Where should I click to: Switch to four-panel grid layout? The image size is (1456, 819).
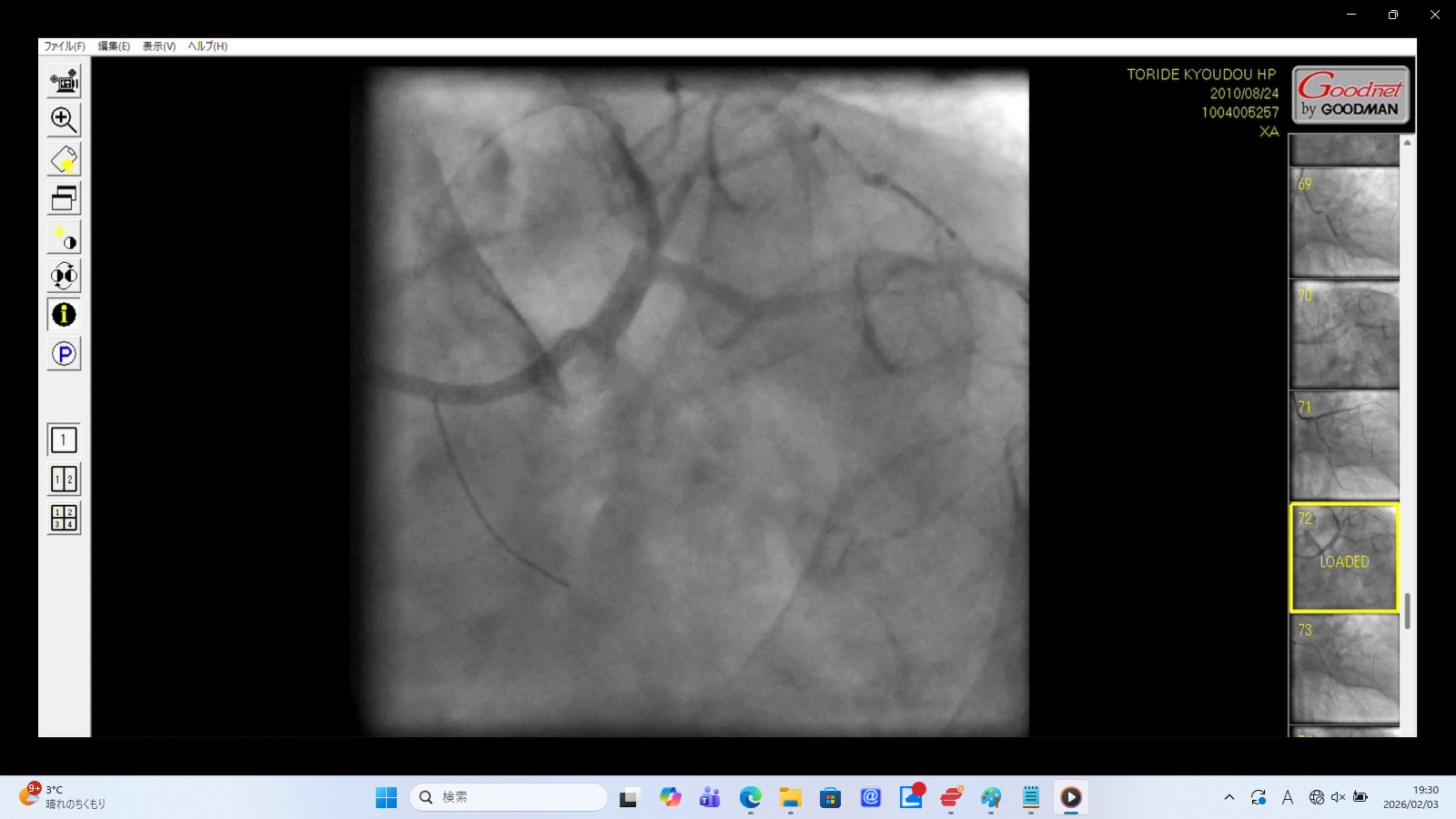(x=64, y=518)
